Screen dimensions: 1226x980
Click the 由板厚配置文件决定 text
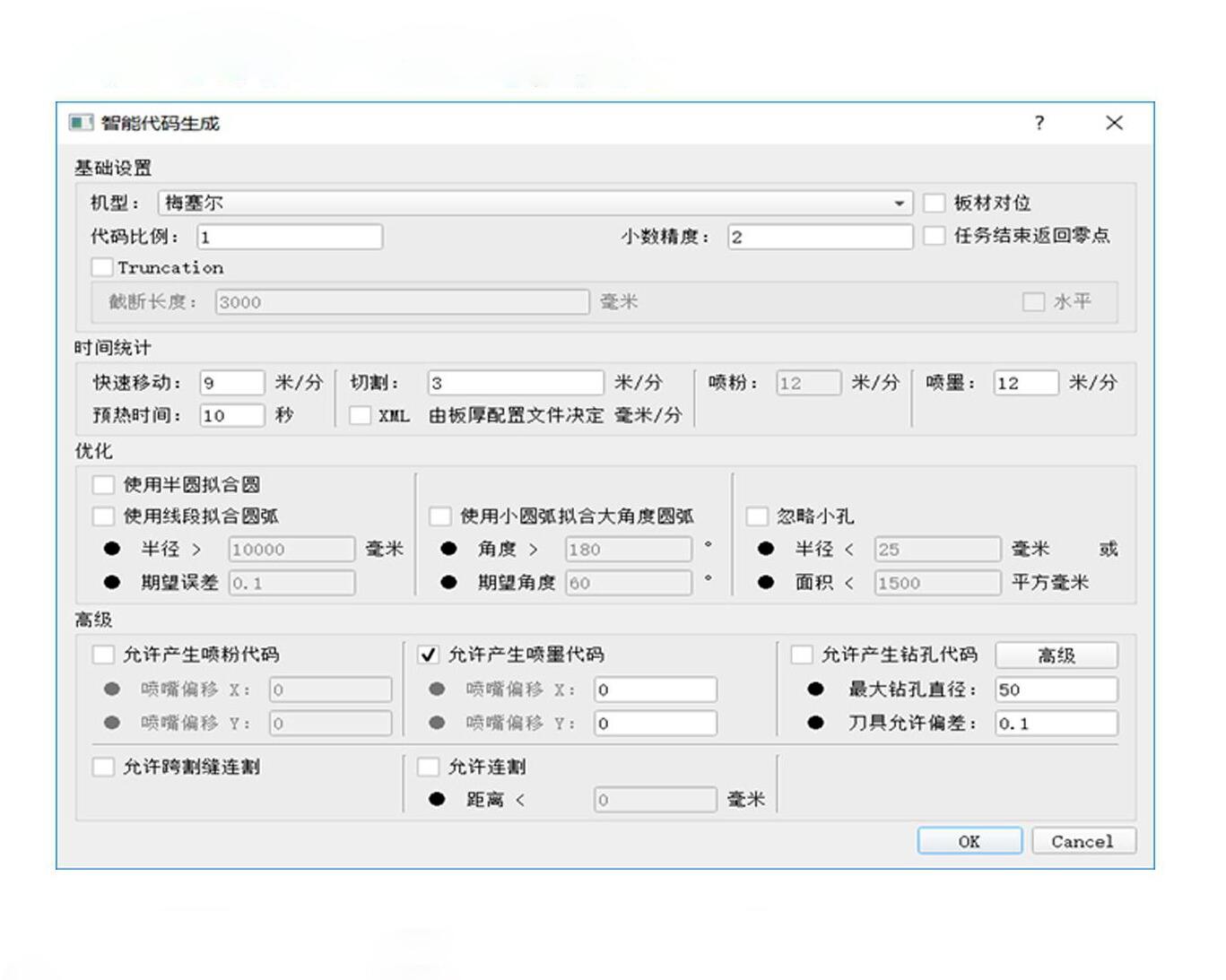click(516, 415)
